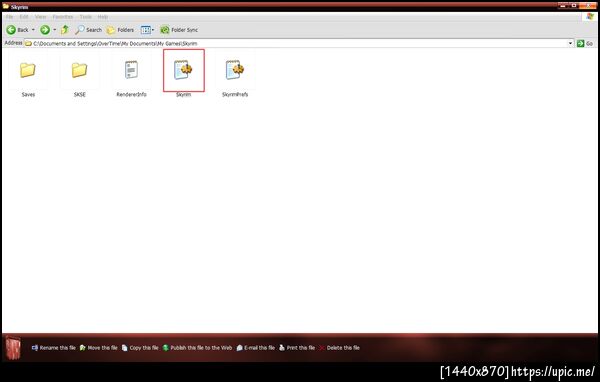Click 'E-mail this file' task link
This screenshot has width=600, height=382.
pos(256,348)
